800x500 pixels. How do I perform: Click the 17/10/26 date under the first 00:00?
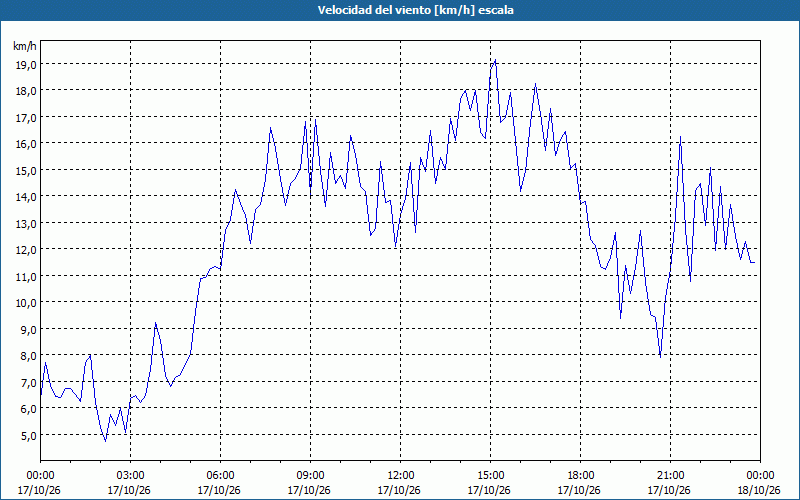[39, 491]
